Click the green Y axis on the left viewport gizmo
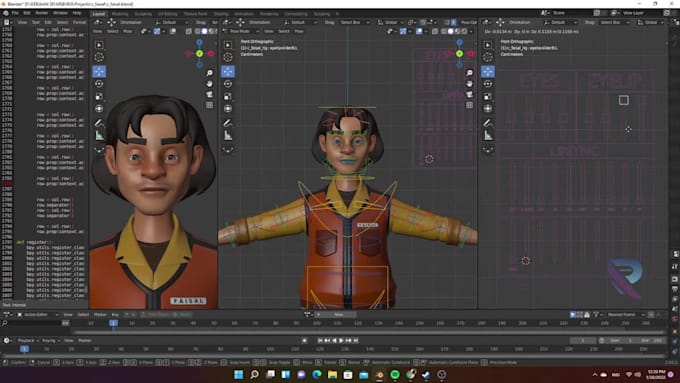Image resolution: width=680 pixels, height=383 pixels. pos(199,53)
